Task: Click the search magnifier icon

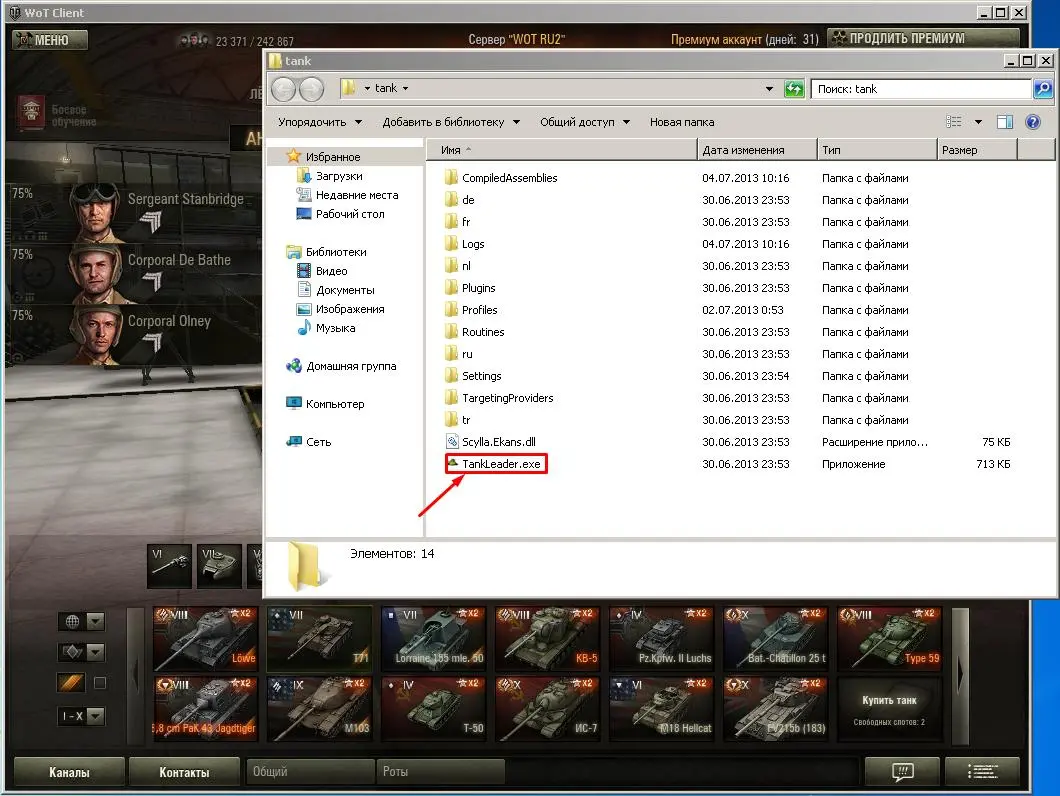Action: tap(1043, 89)
